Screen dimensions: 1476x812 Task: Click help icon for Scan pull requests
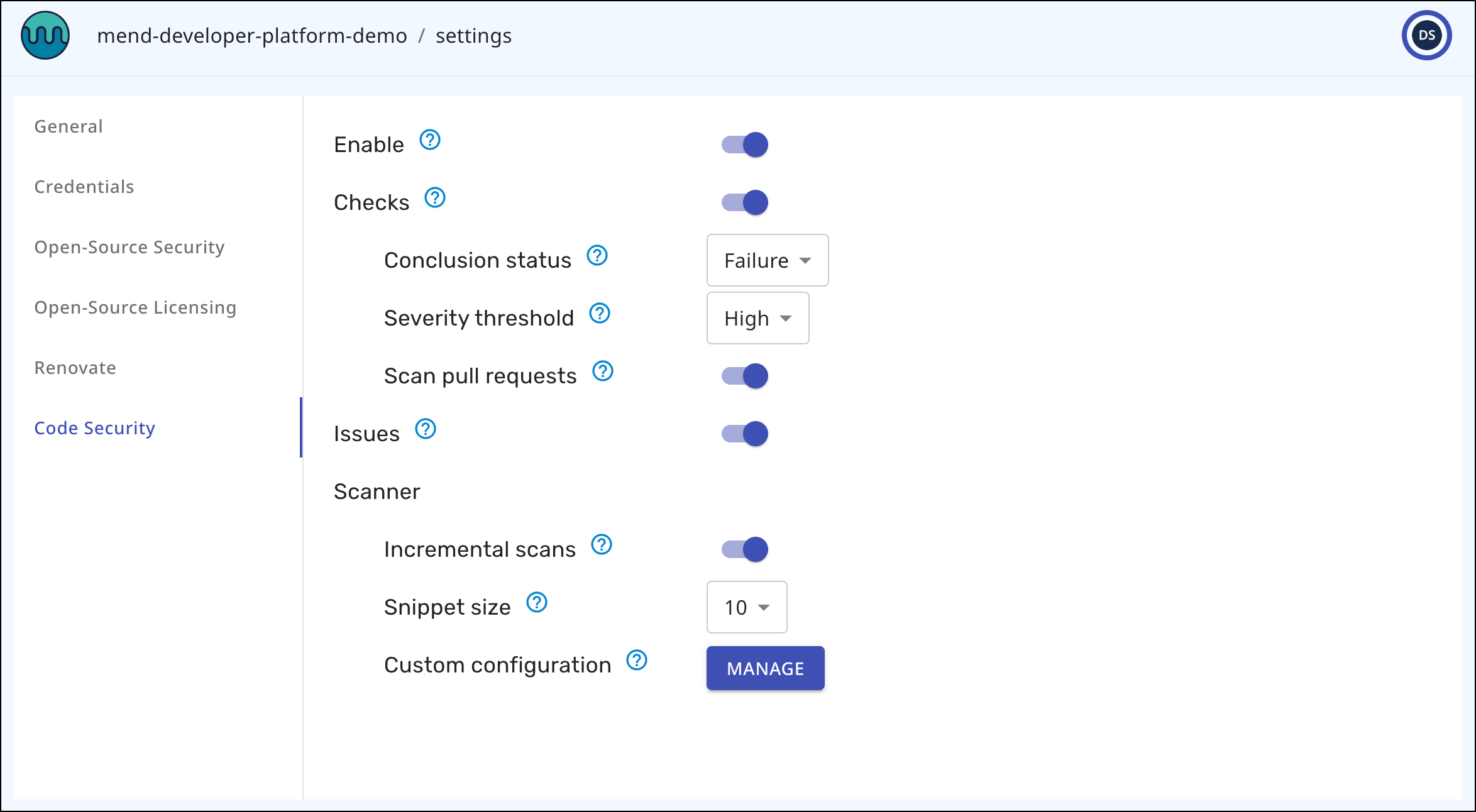[x=603, y=371]
